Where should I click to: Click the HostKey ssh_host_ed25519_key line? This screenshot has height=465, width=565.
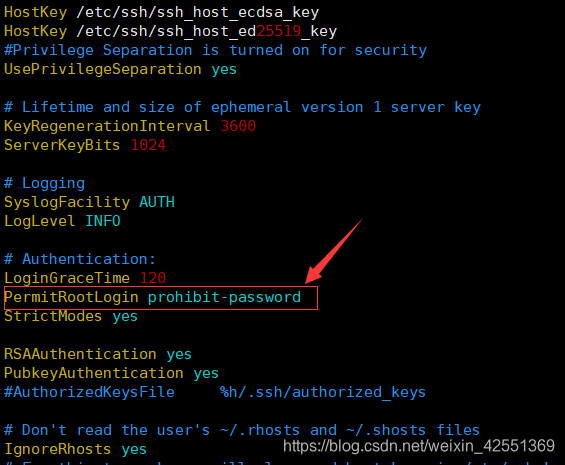(x=170, y=32)
